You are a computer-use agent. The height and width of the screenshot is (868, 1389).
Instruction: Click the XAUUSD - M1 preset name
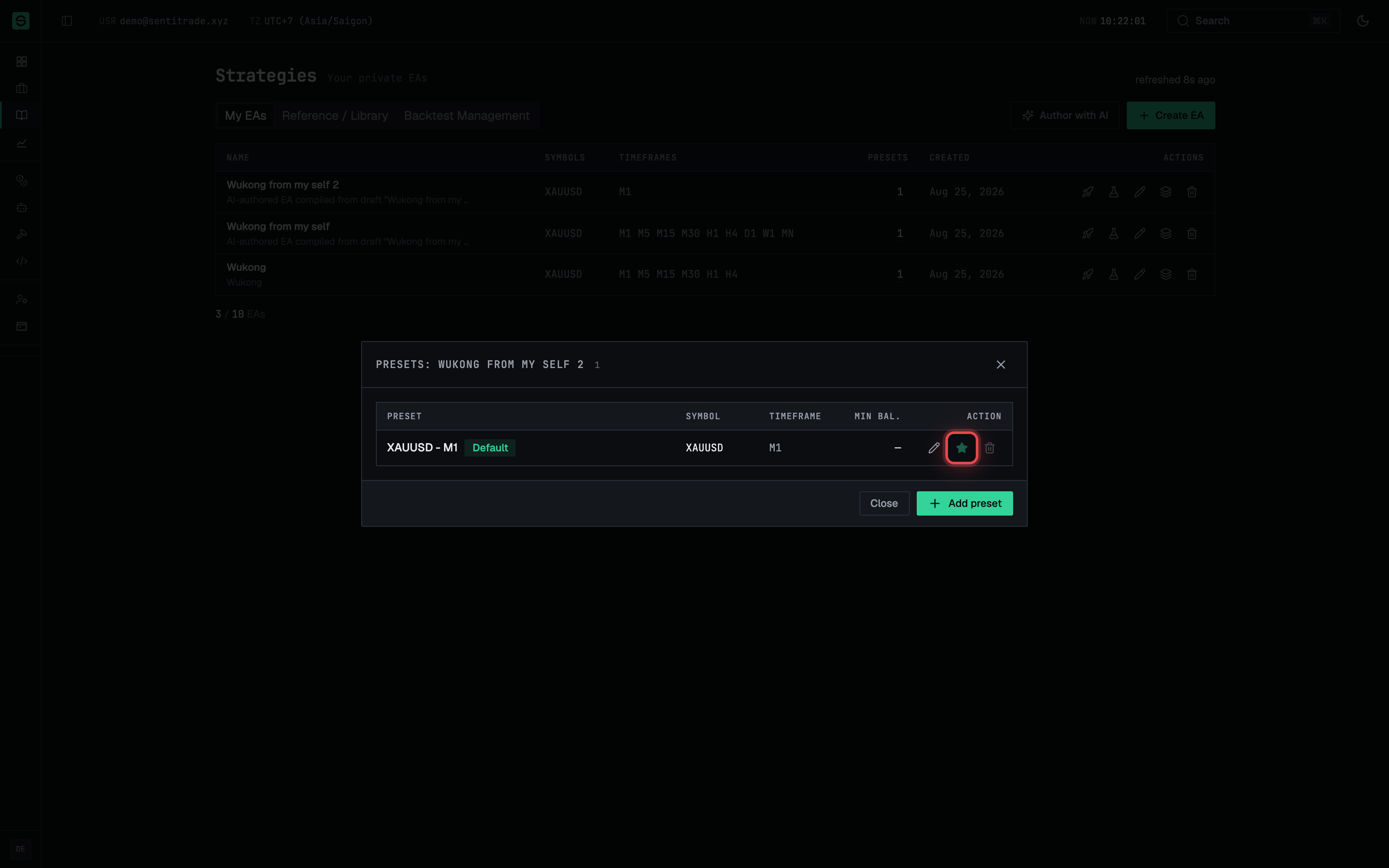[x=422, y=448]
